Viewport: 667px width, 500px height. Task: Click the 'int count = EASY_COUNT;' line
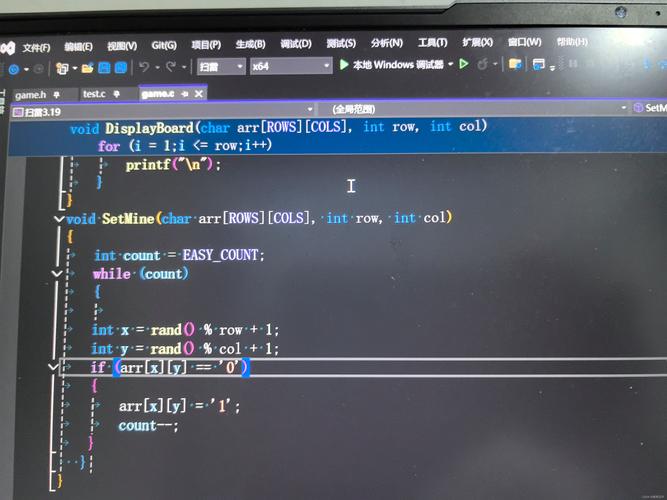click(179, 255)
